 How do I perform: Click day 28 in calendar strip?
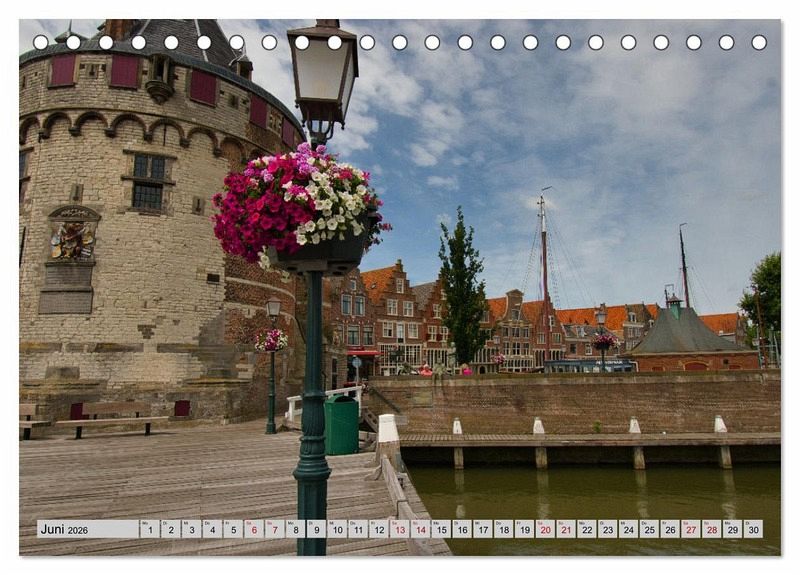712,529
